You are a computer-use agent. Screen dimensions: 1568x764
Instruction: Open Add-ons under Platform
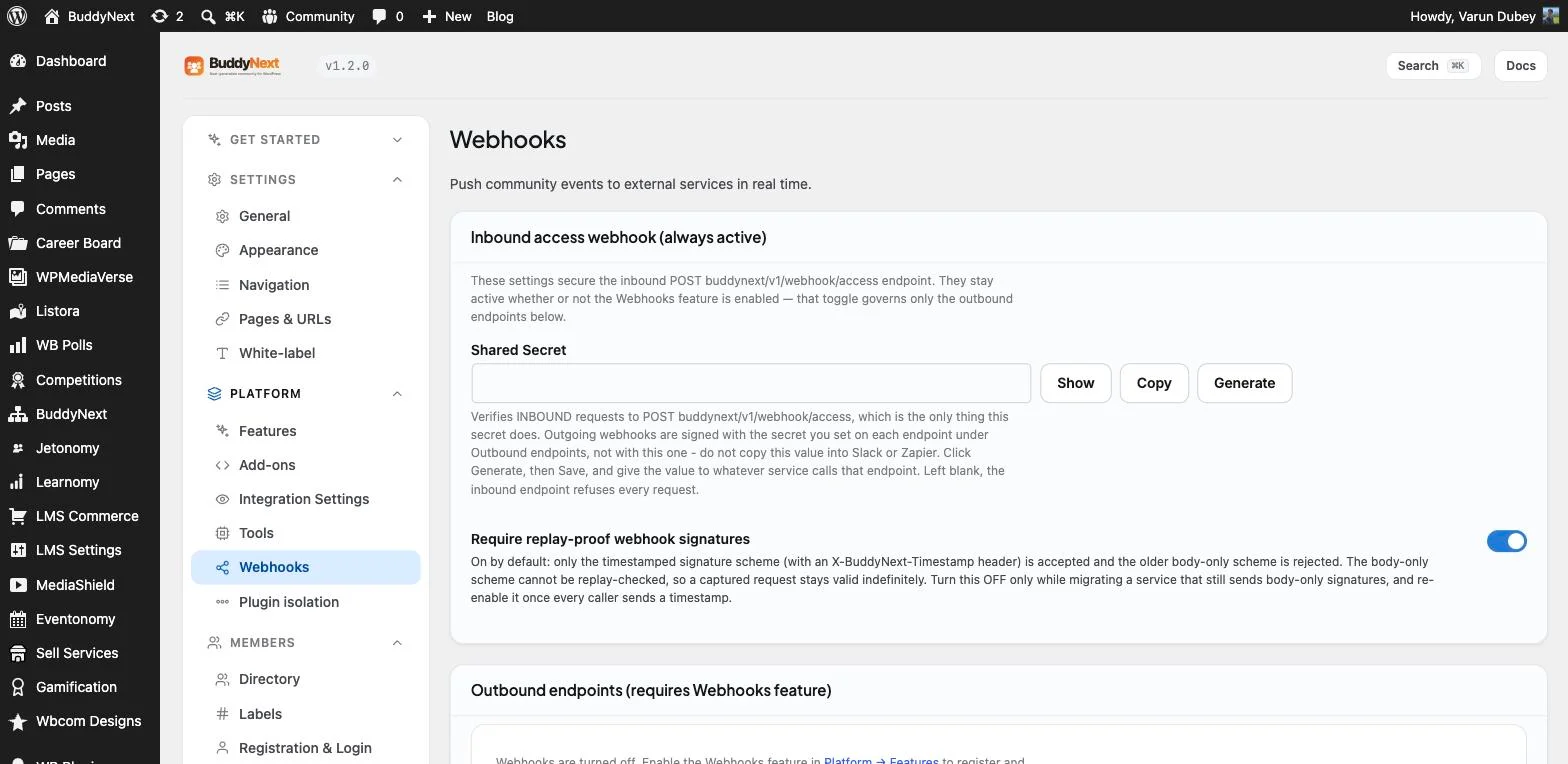point(305,465)
